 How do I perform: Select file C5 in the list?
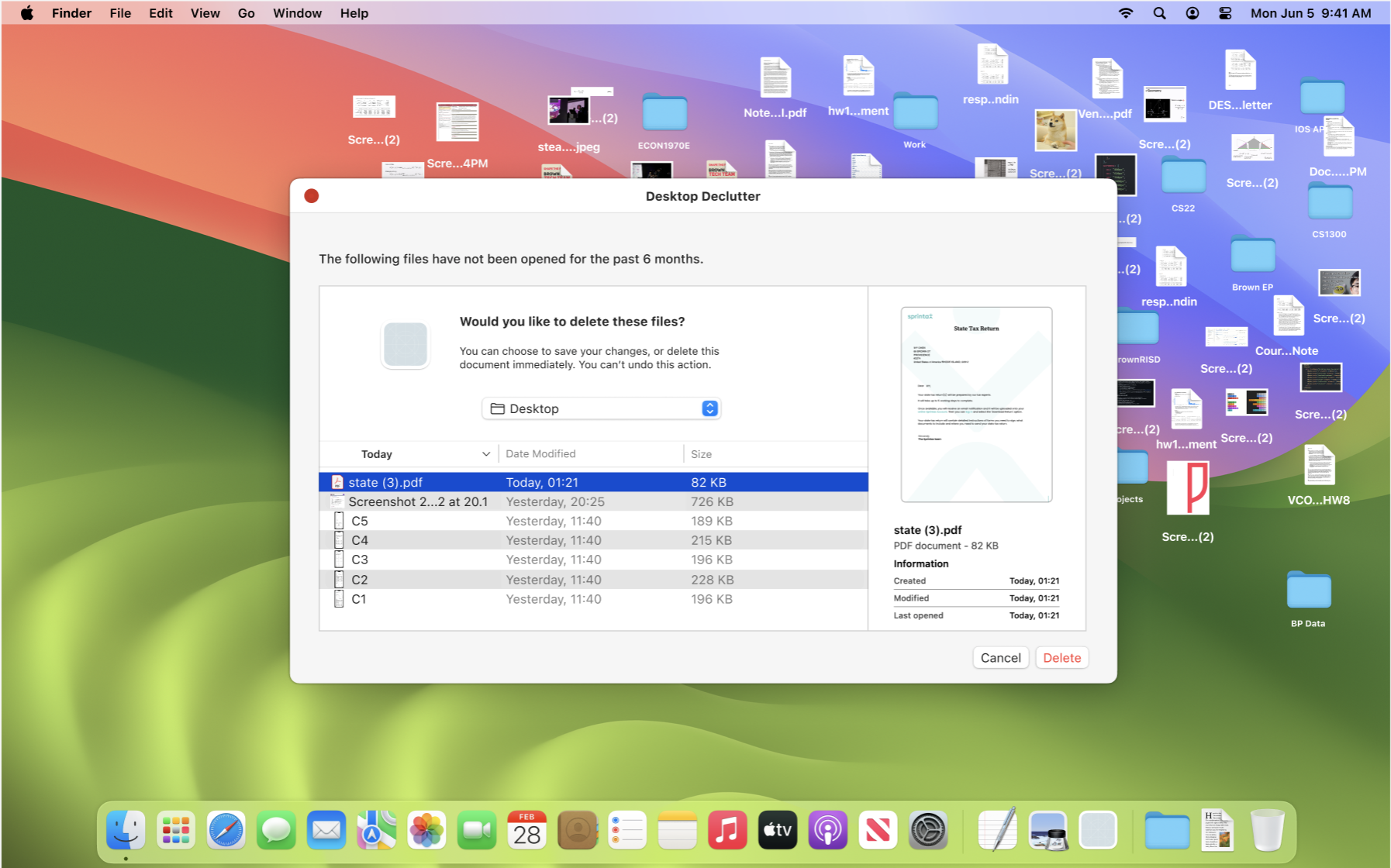pos(593,521)
